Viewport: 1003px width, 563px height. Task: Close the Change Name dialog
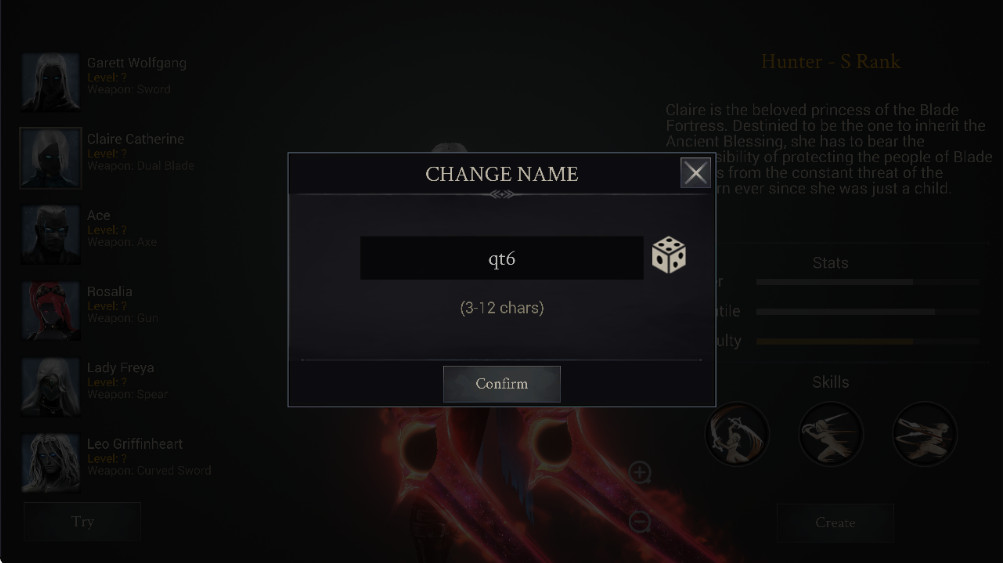tap(695, 173)
